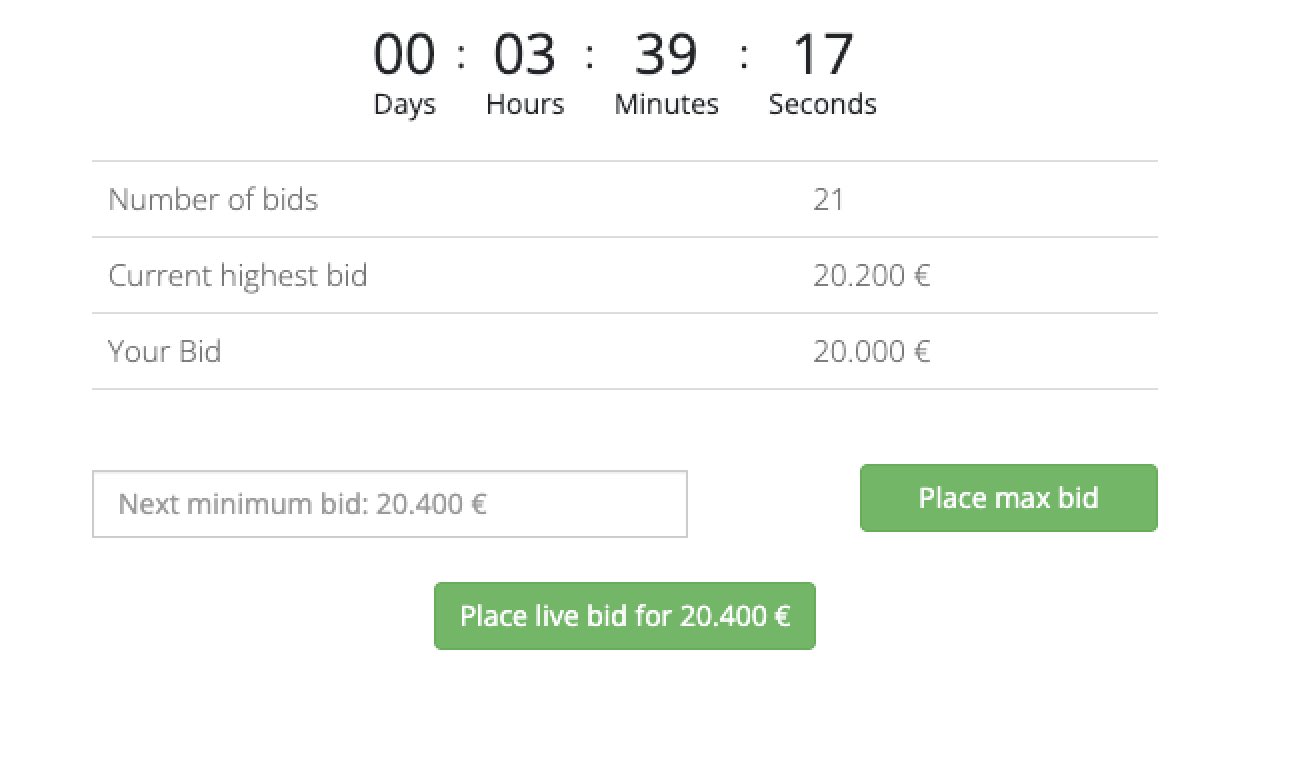Click the Seconds label under countdown
Screen dimensions: 1298x782
pyautogui.click(x=822, y=104)
